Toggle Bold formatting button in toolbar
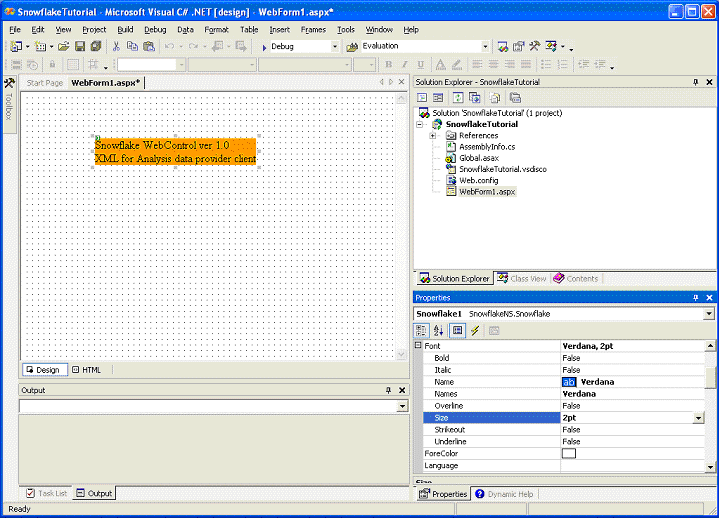719x518 pixels. pyautogui.click(x=388, y=65)
